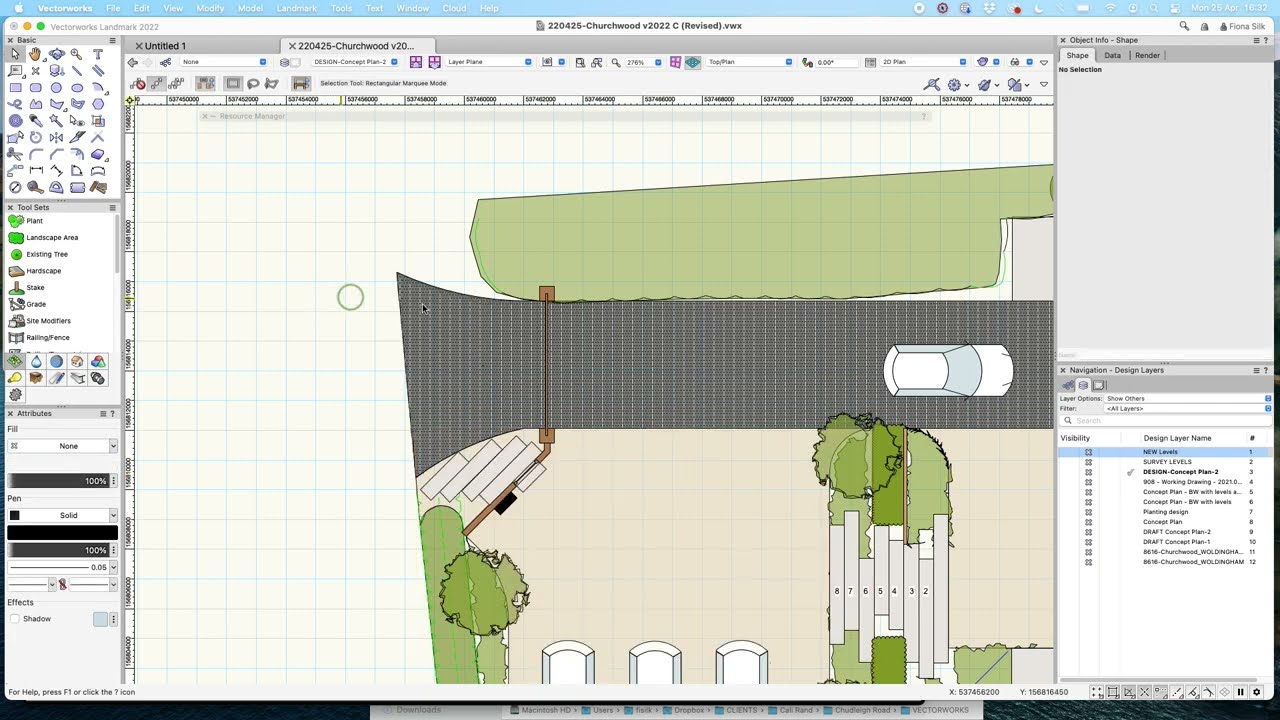
Task: Open the Navigation palette menu icon
Action: [1256, 370]
